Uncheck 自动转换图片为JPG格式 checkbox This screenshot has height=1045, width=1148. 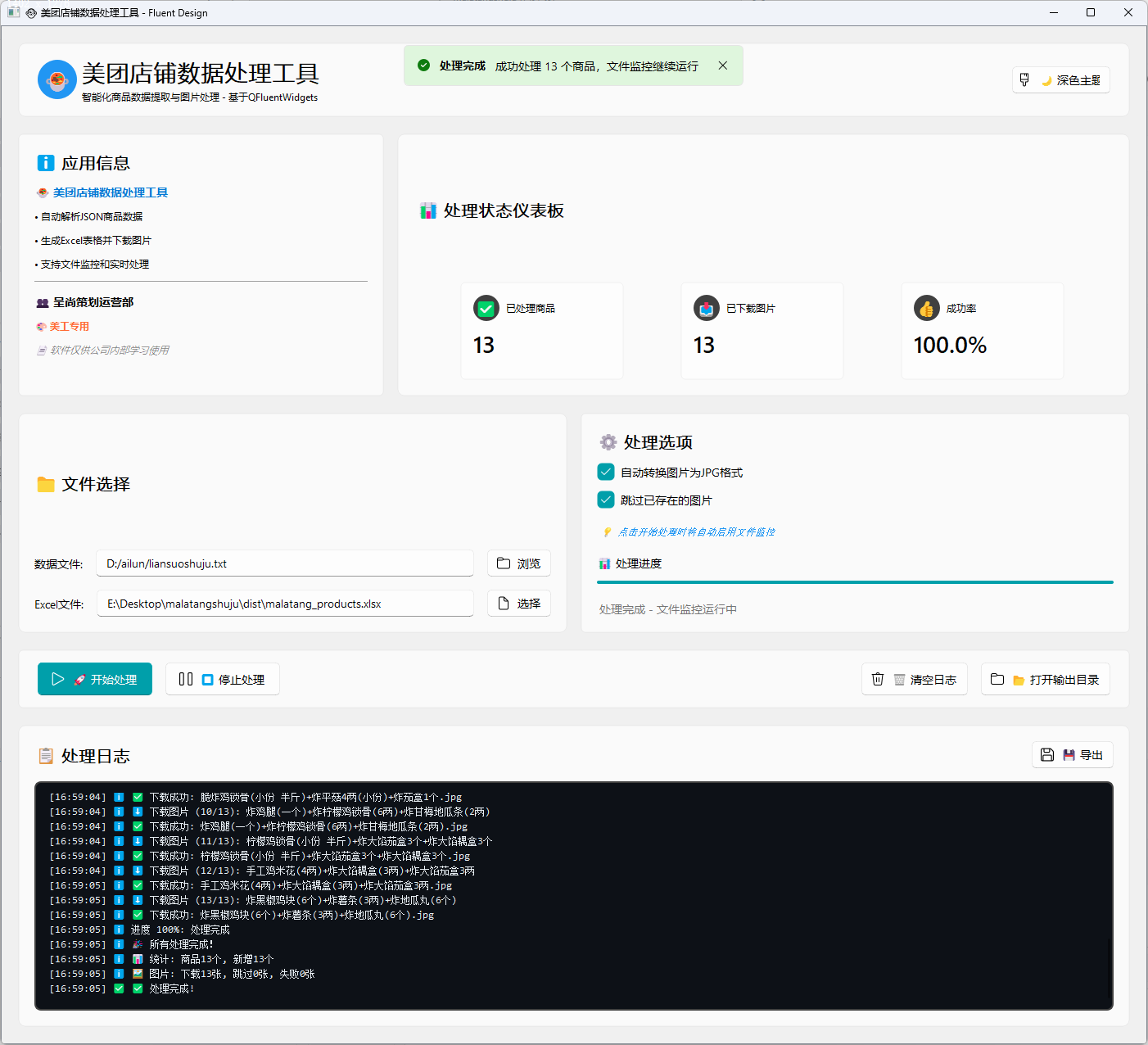[x=606, y=472]
